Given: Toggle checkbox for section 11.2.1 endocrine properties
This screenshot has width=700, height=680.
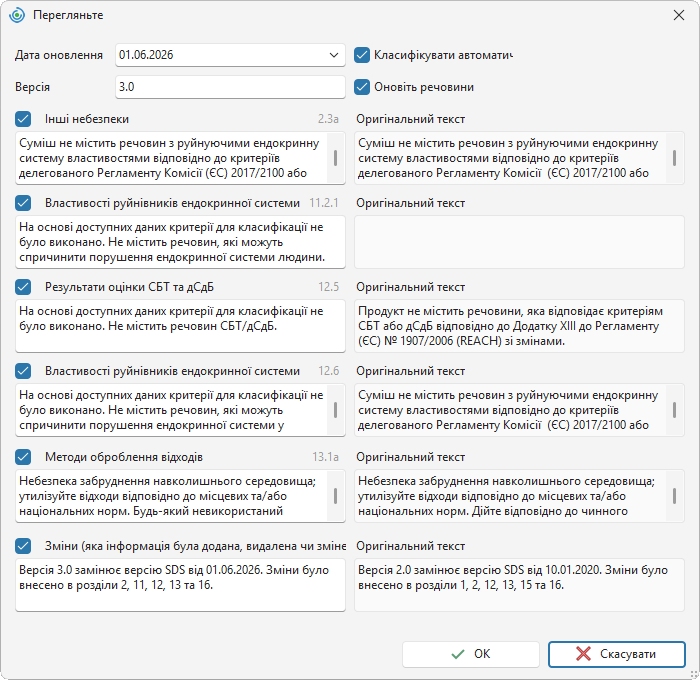Looking at the screenshot, I should (23, 203).
